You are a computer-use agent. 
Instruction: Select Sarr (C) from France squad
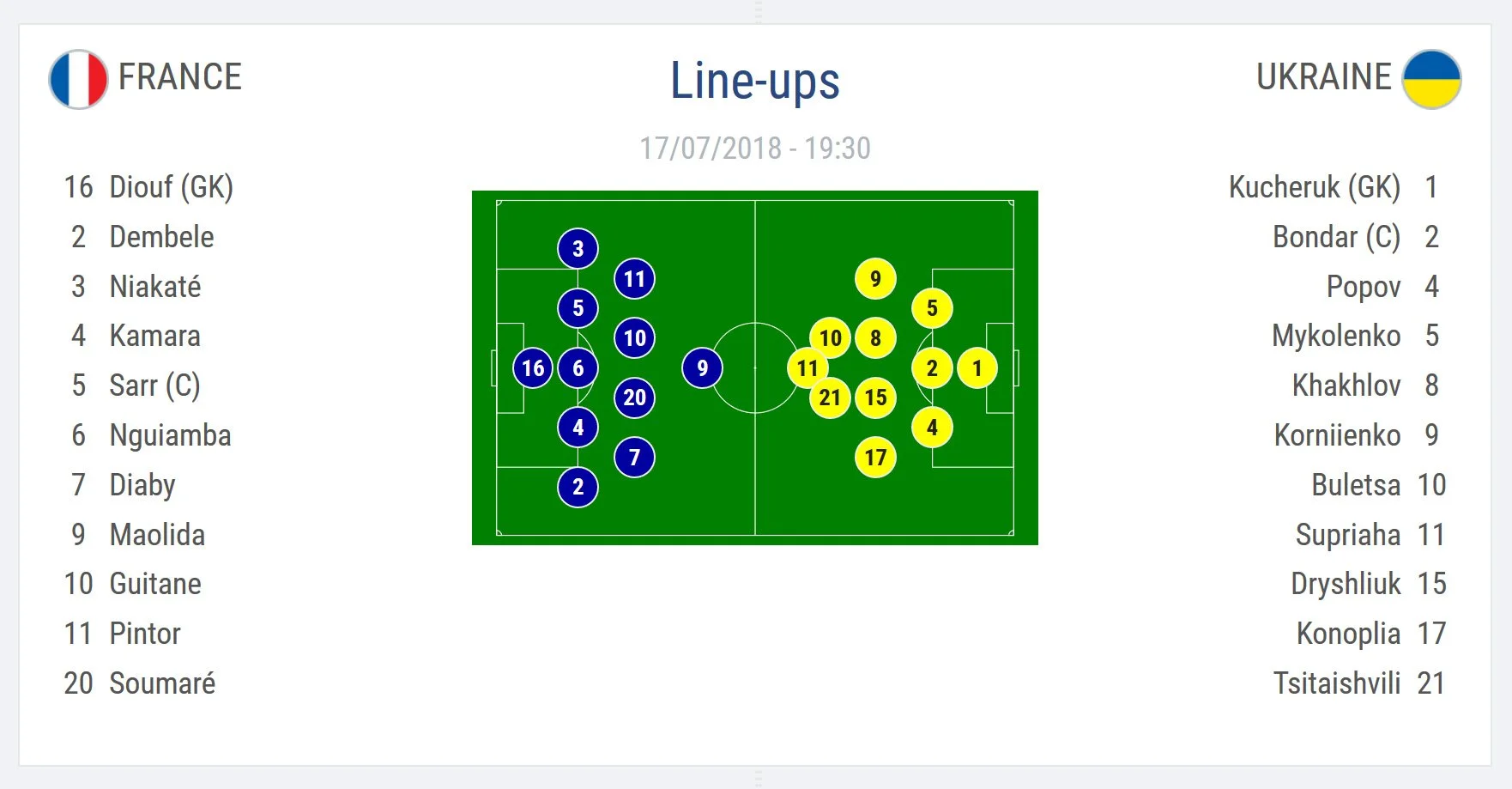click(x=154, y=385)
